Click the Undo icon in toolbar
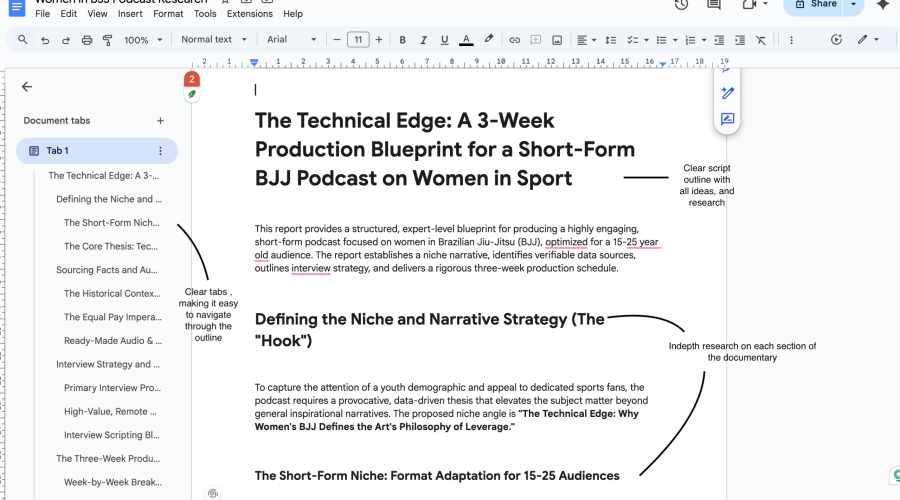Viewport: 900px width, 500px height. pos(45,40)
